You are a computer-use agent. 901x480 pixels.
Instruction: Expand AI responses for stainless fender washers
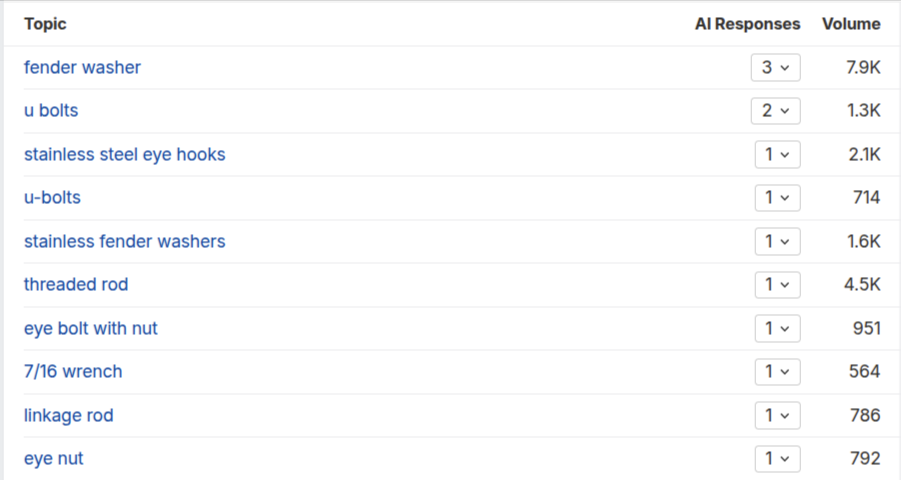tap(777, 242)
